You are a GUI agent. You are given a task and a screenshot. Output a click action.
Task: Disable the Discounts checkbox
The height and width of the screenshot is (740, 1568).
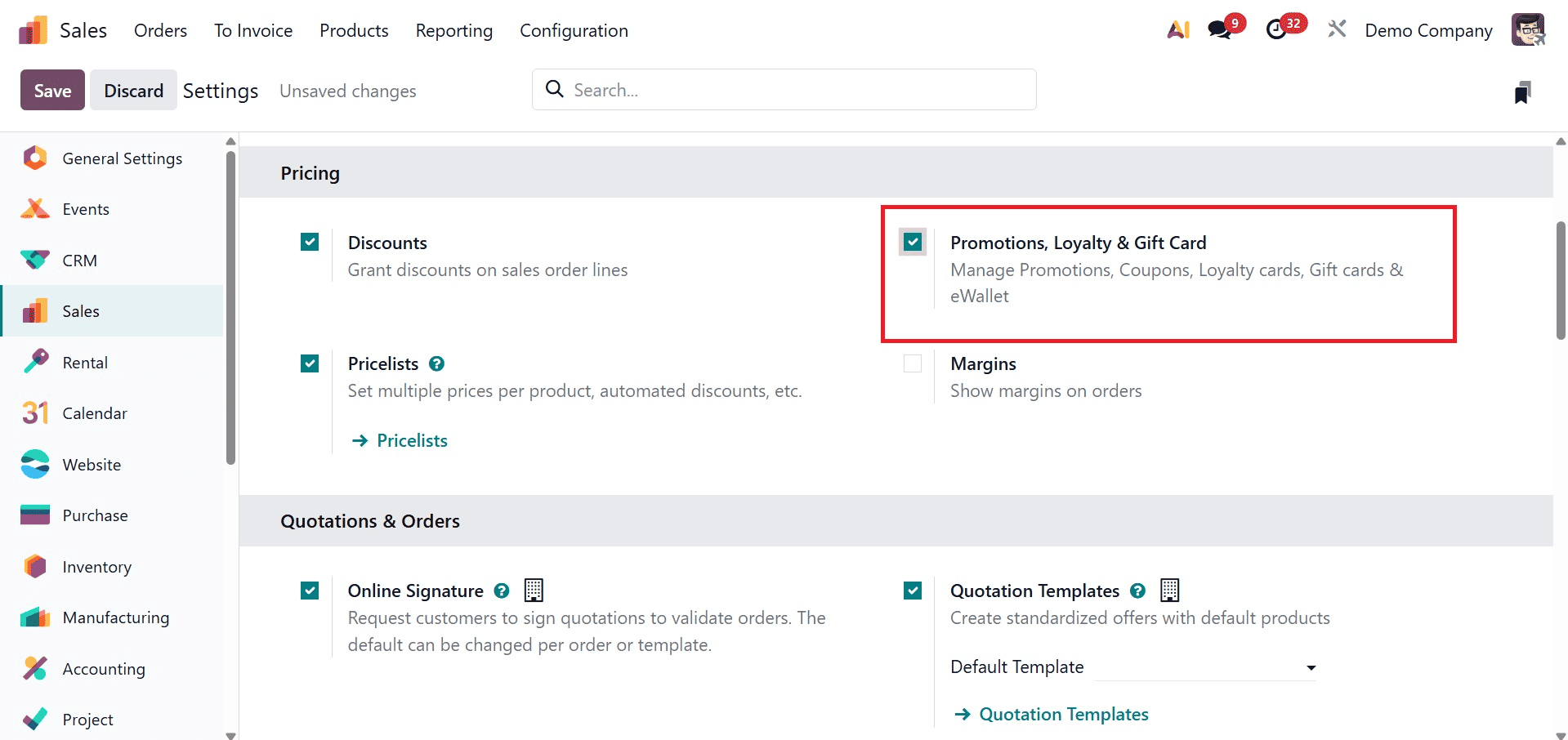tap(309, 242)
